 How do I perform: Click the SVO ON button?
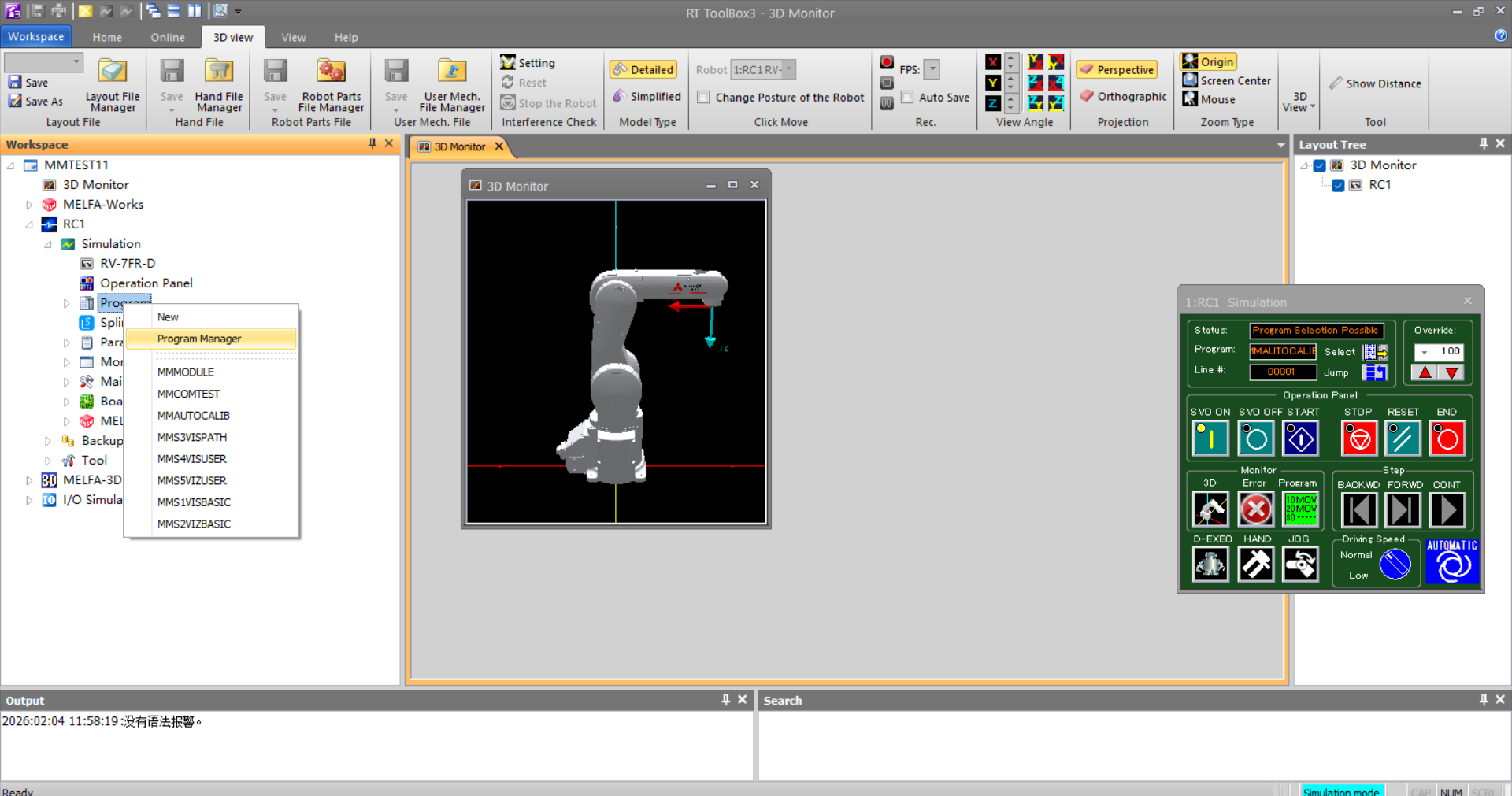[1210, 439]
